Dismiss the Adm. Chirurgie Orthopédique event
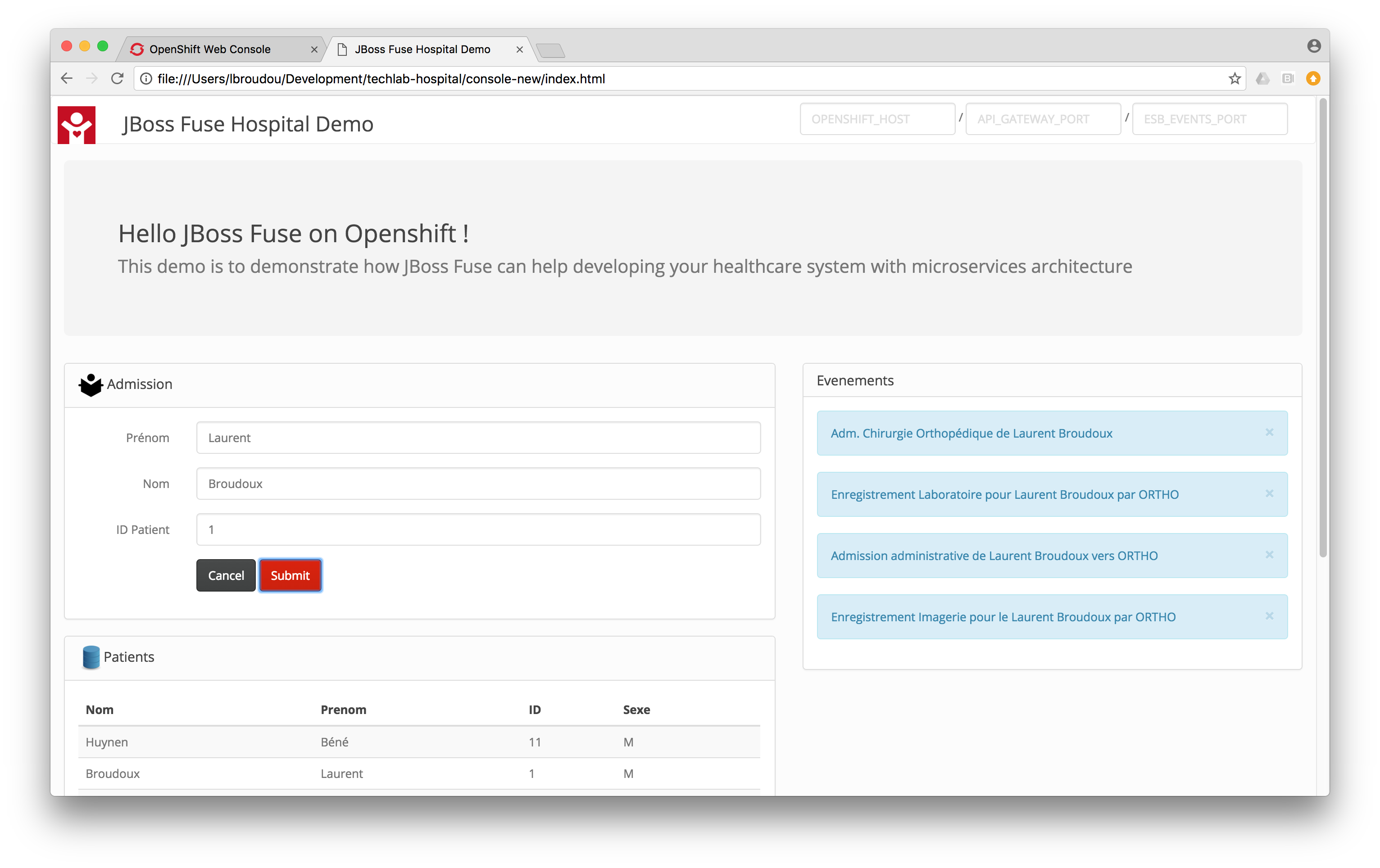 [1269, 433]
